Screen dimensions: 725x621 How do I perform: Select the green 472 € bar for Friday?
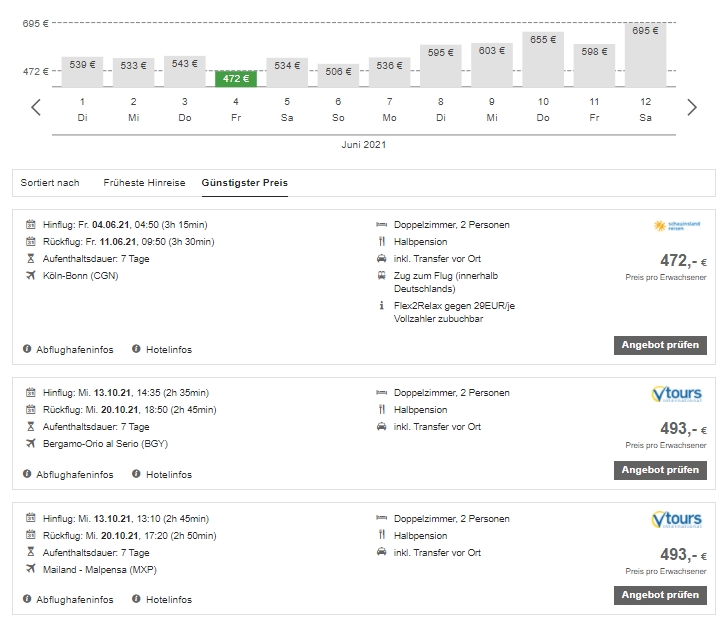pyautogui.click(x=235, y=78)
